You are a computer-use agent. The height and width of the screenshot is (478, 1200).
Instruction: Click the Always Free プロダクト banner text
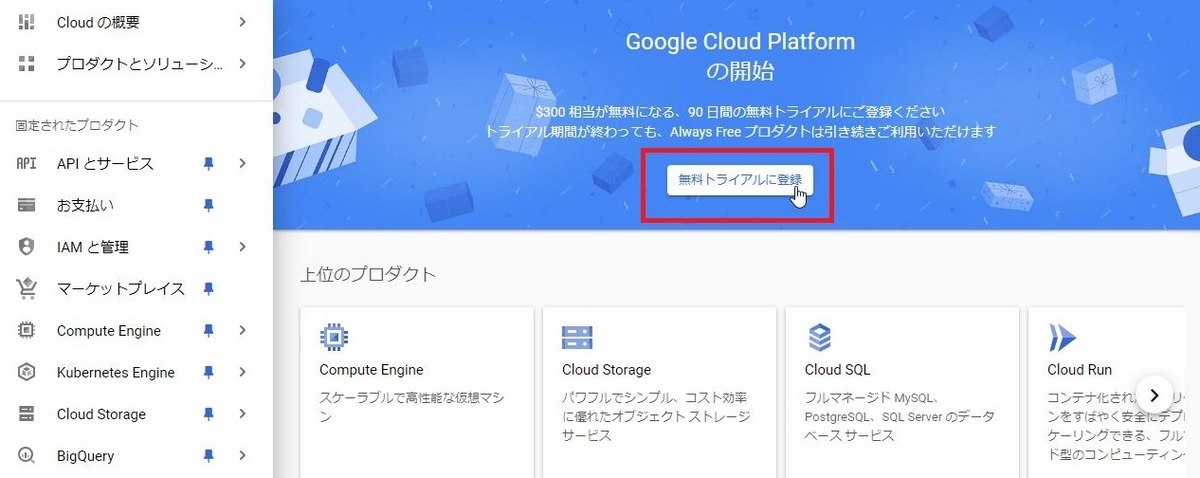(739, 132)
